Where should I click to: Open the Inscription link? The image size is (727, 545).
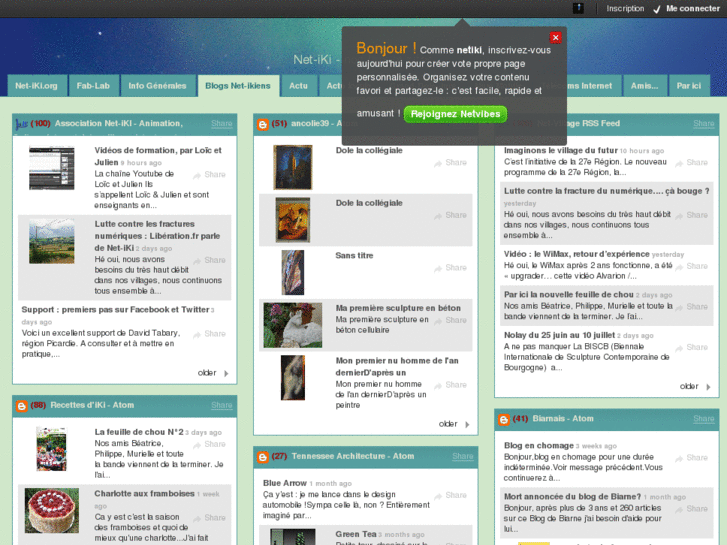625,8
